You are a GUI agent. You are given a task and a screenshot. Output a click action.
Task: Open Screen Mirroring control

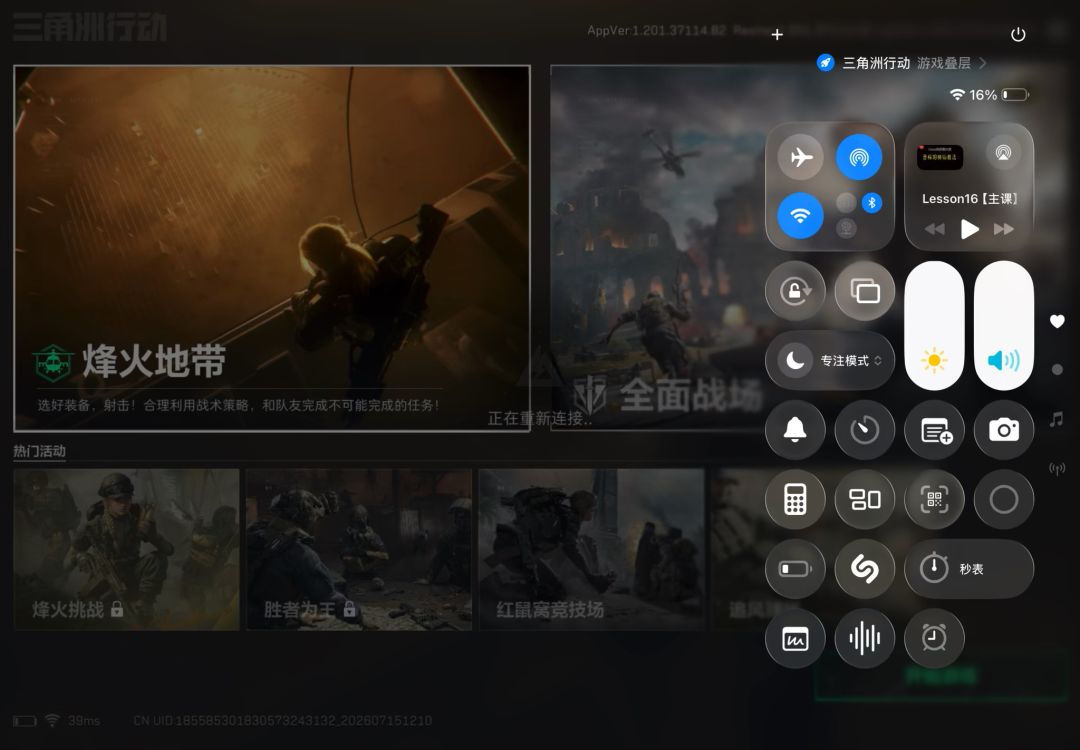coord(864,291)
